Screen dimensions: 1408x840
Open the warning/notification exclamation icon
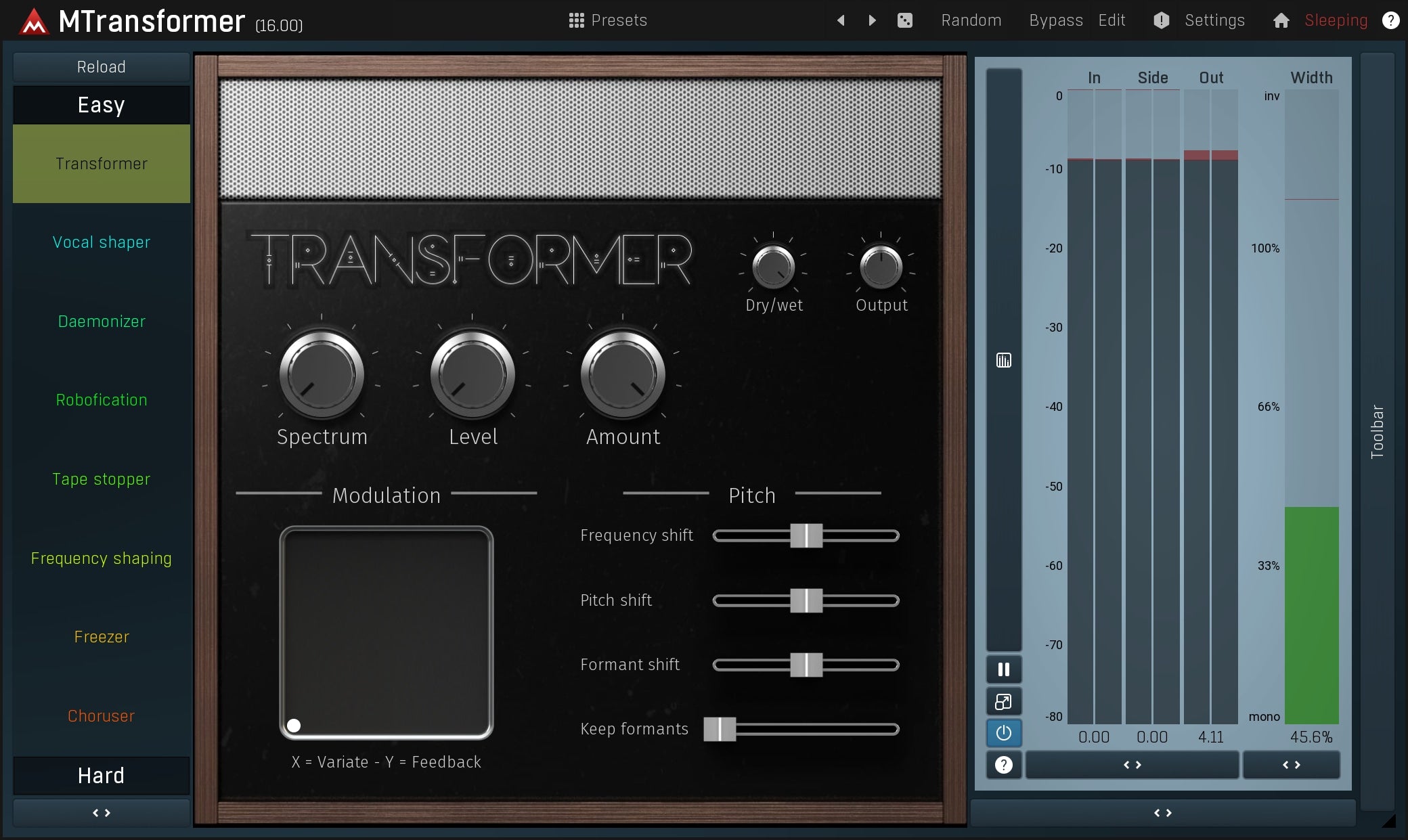tap(1161, 20)
